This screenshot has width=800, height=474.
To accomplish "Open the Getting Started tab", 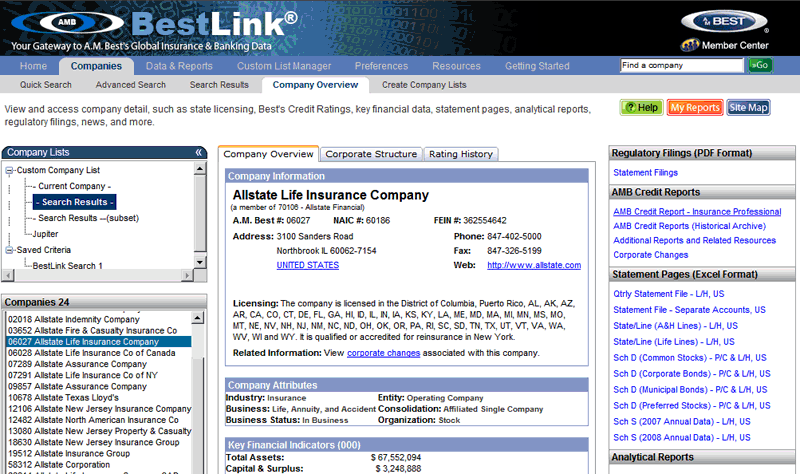I will (x=537, y=66).
